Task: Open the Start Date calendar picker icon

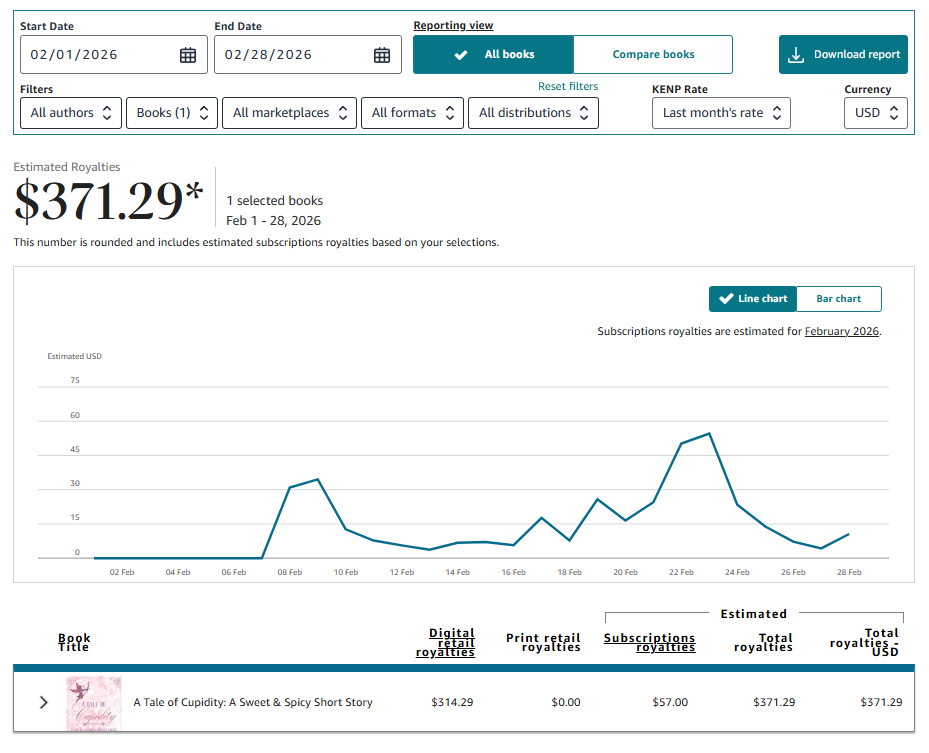Action: (188, 55)
